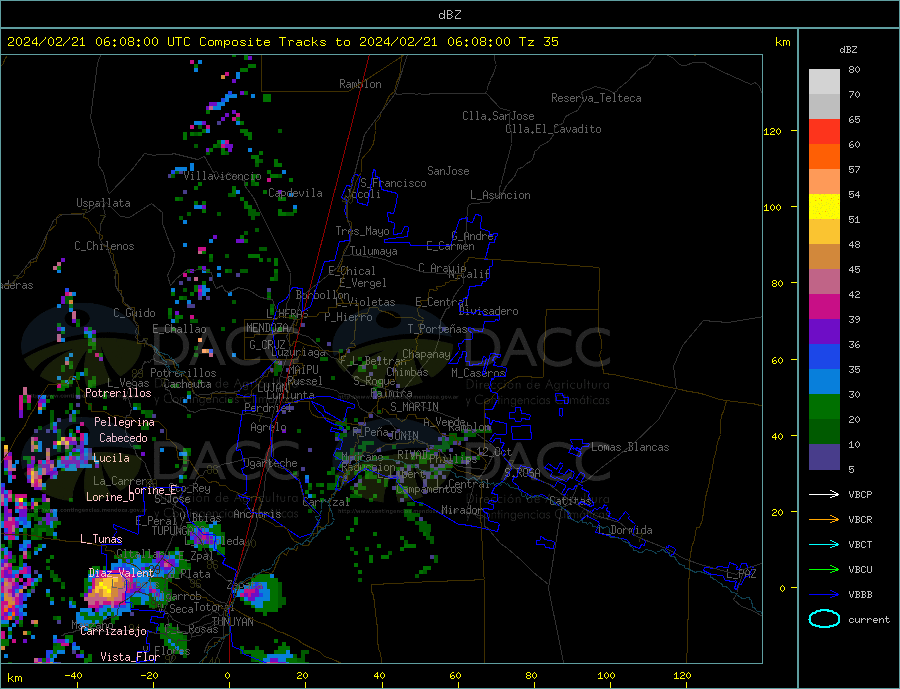Select the magenta 39-42 dBZ color swatch
This screenshot has height=689, width=900.
[x=824, y=307]
